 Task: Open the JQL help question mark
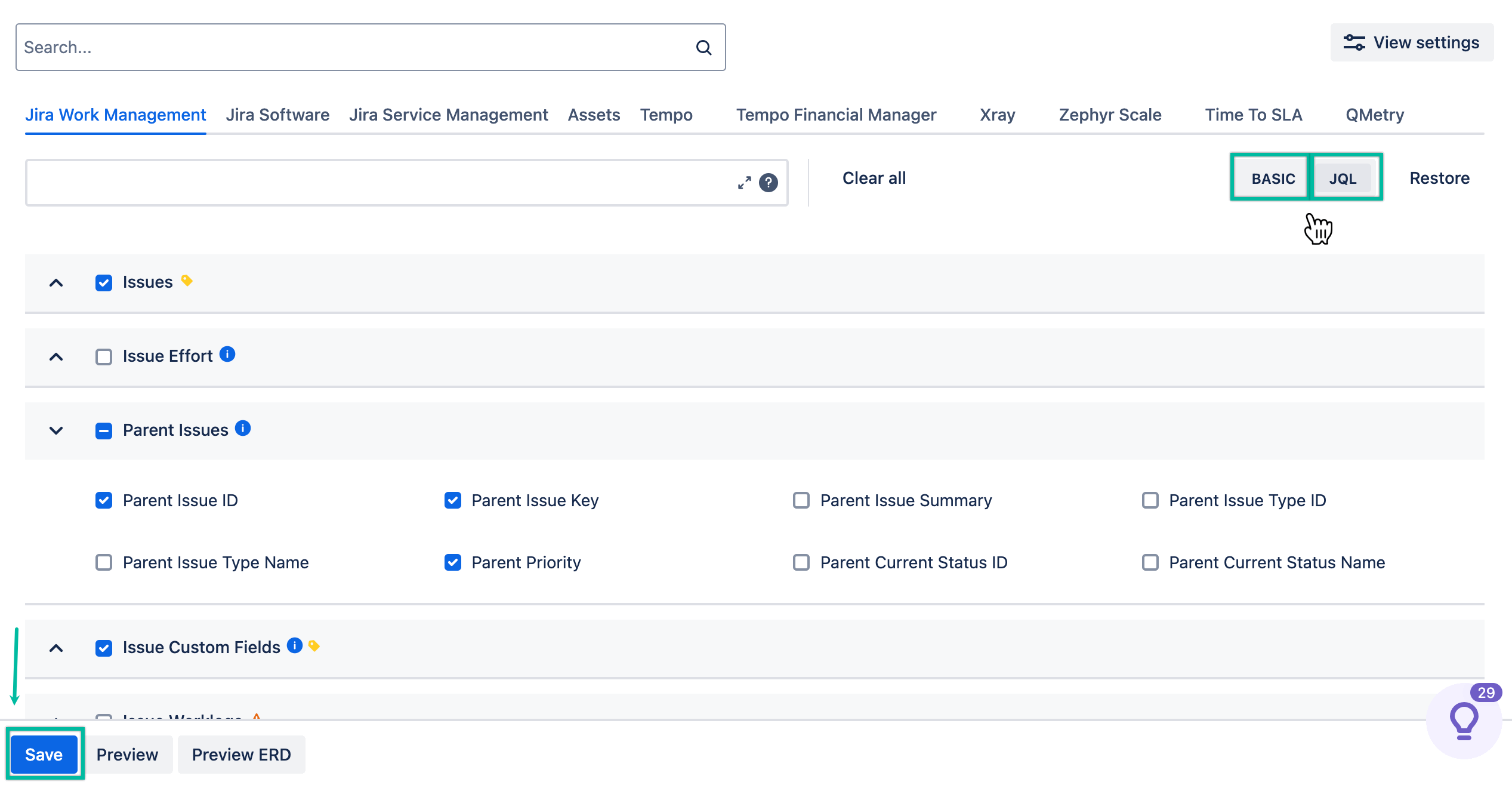[x=769, y=183]
